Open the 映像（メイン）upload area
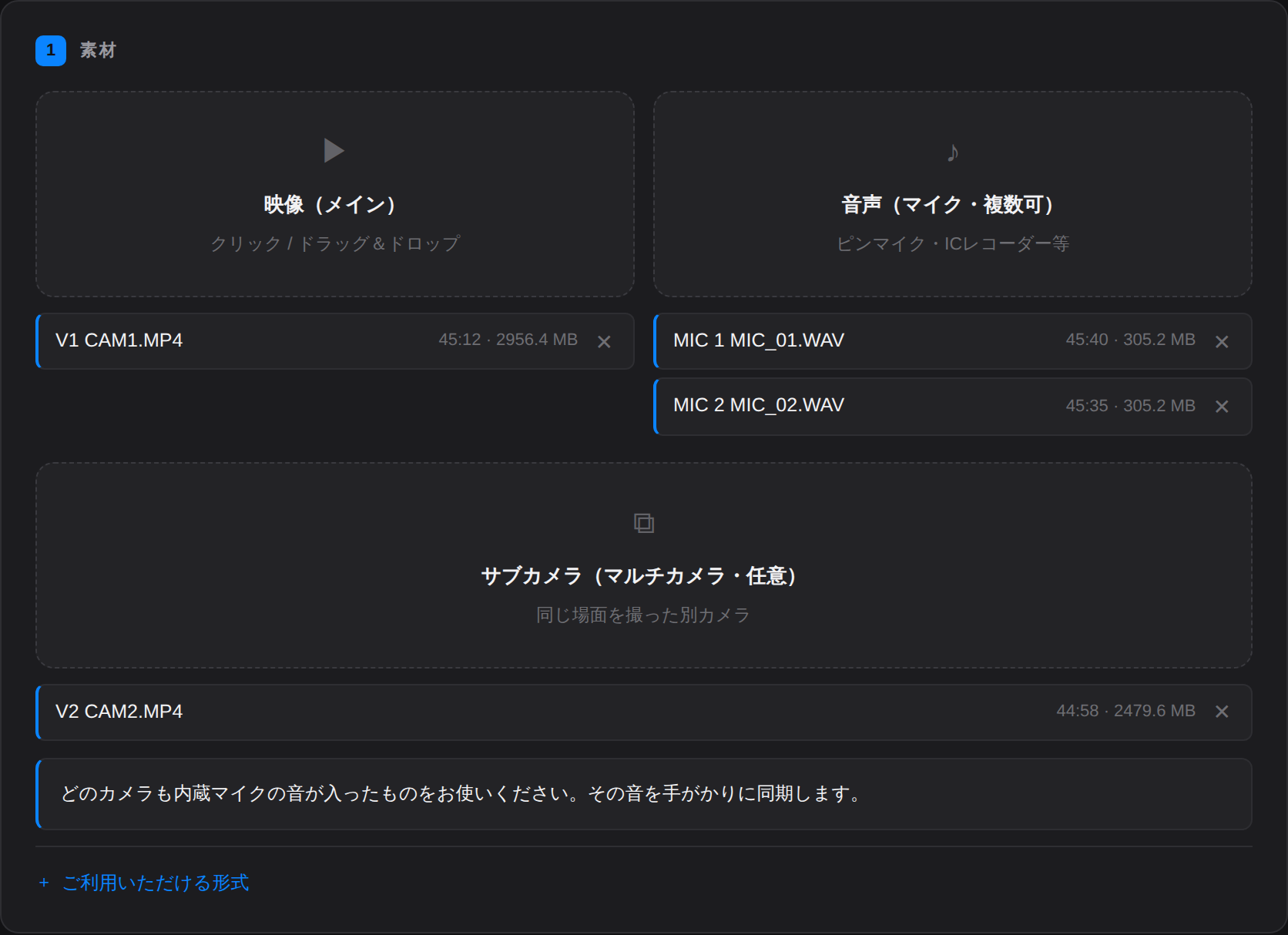 tap(335, 194)
